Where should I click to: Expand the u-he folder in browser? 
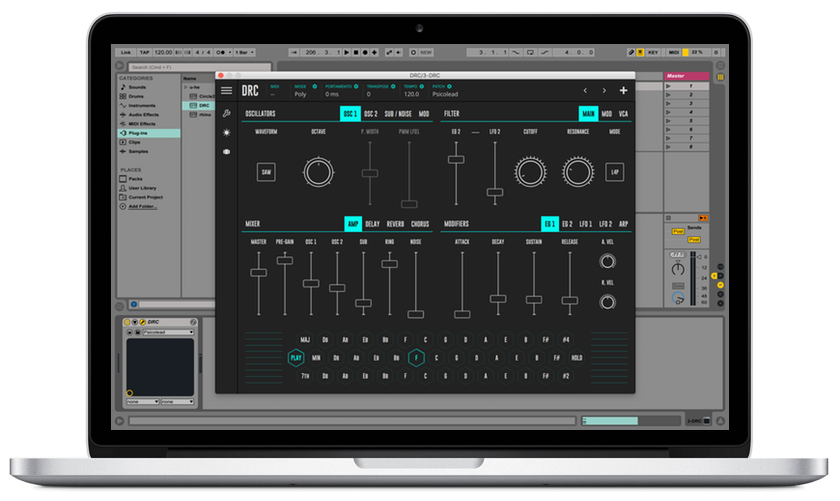pos(186,87)
